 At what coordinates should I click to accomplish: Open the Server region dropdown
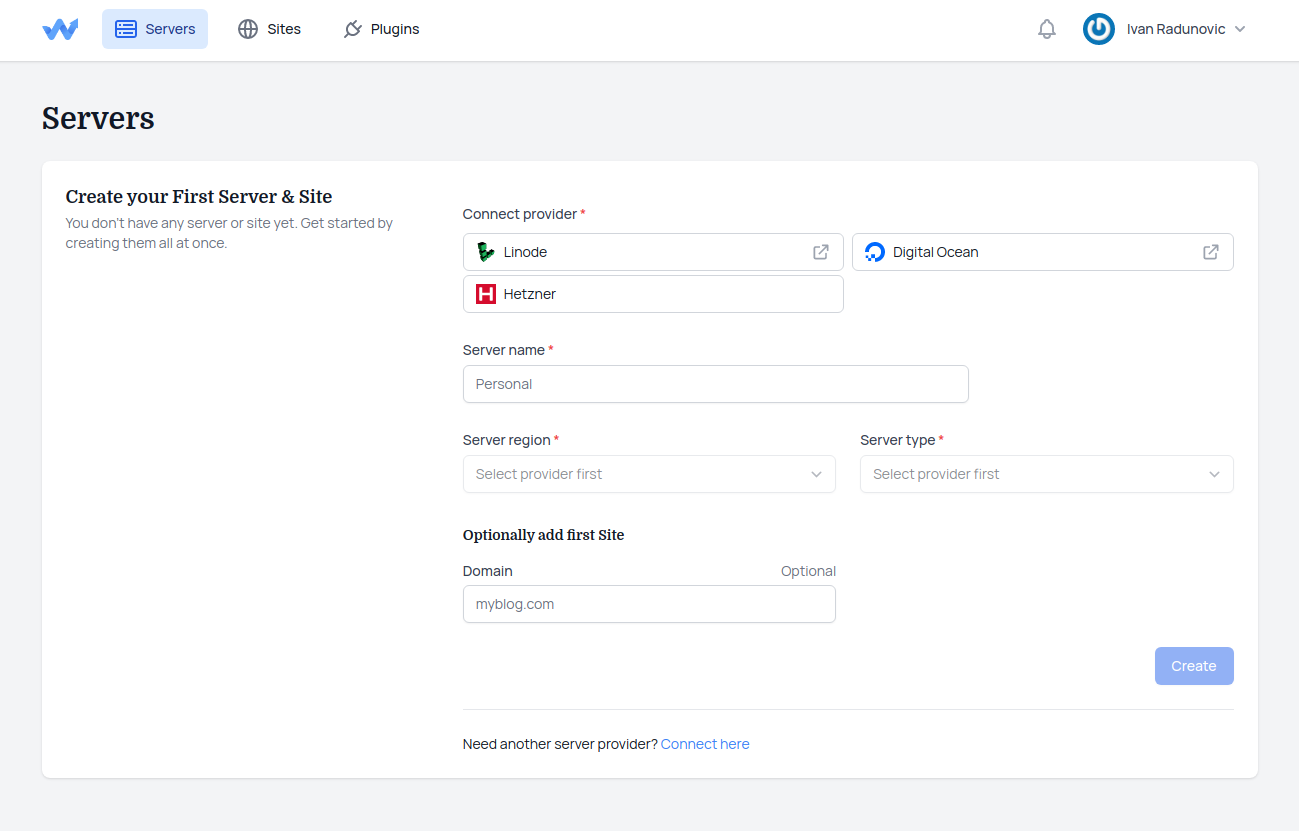[649, 474]
